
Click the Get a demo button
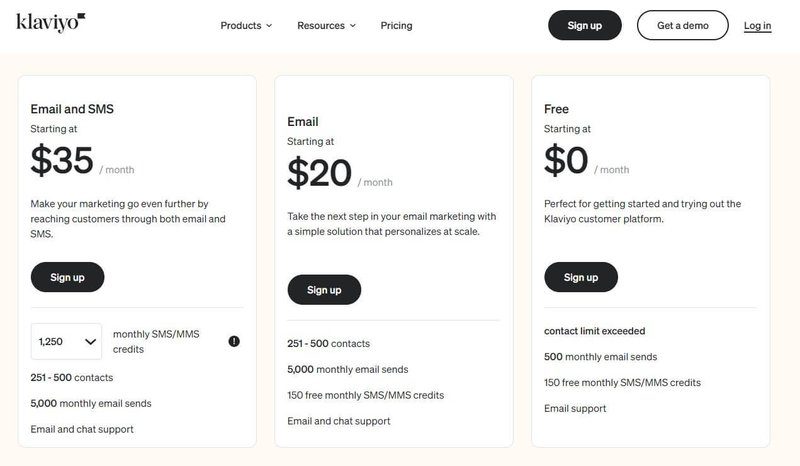(x=683, y=26)
